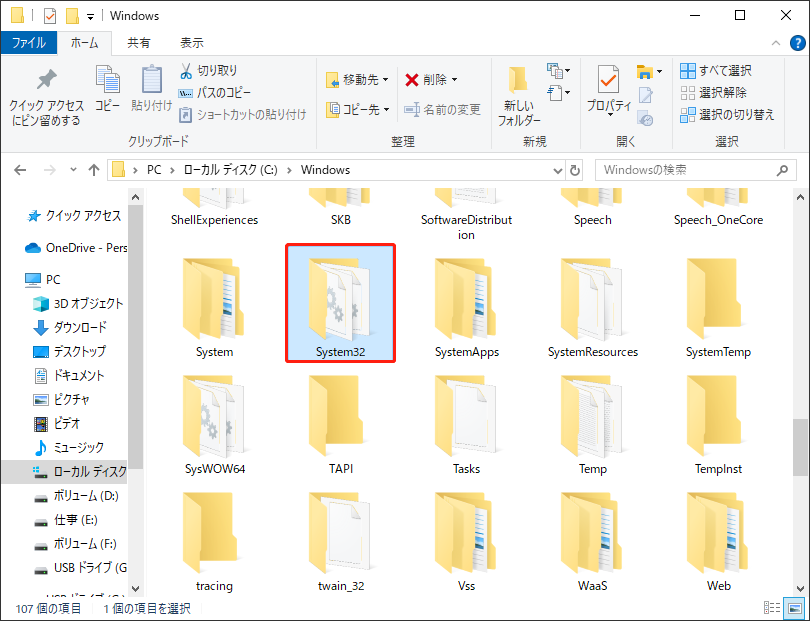The height and width of the screenshot is (621, 810).
Task: Copy the path with パスのコピー
Action: pyautogui.click(x=214, y=93)
